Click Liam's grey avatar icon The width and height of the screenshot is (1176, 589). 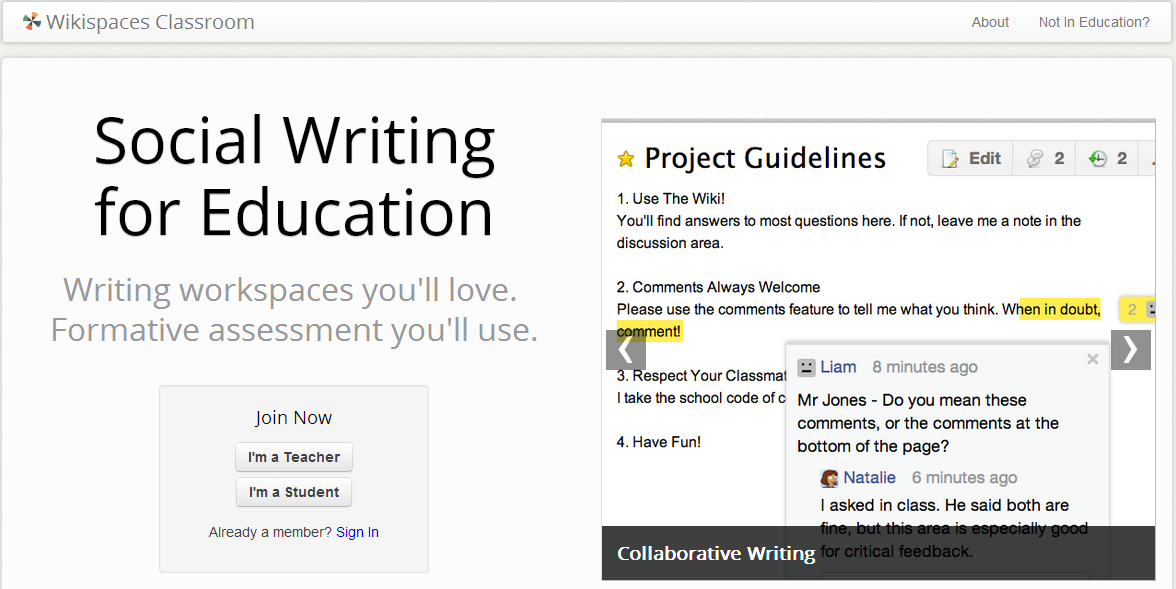(x=806, y=368)
